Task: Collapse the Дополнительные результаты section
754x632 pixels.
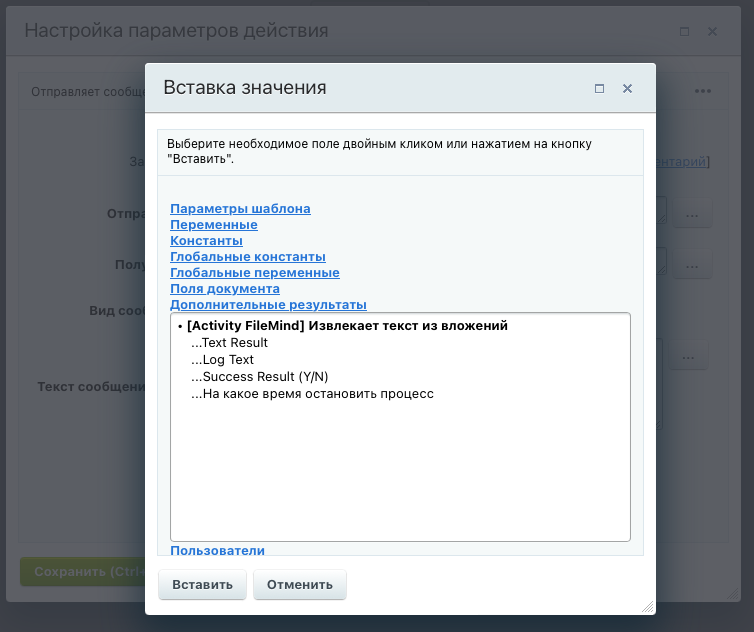Action: (268, 304)
